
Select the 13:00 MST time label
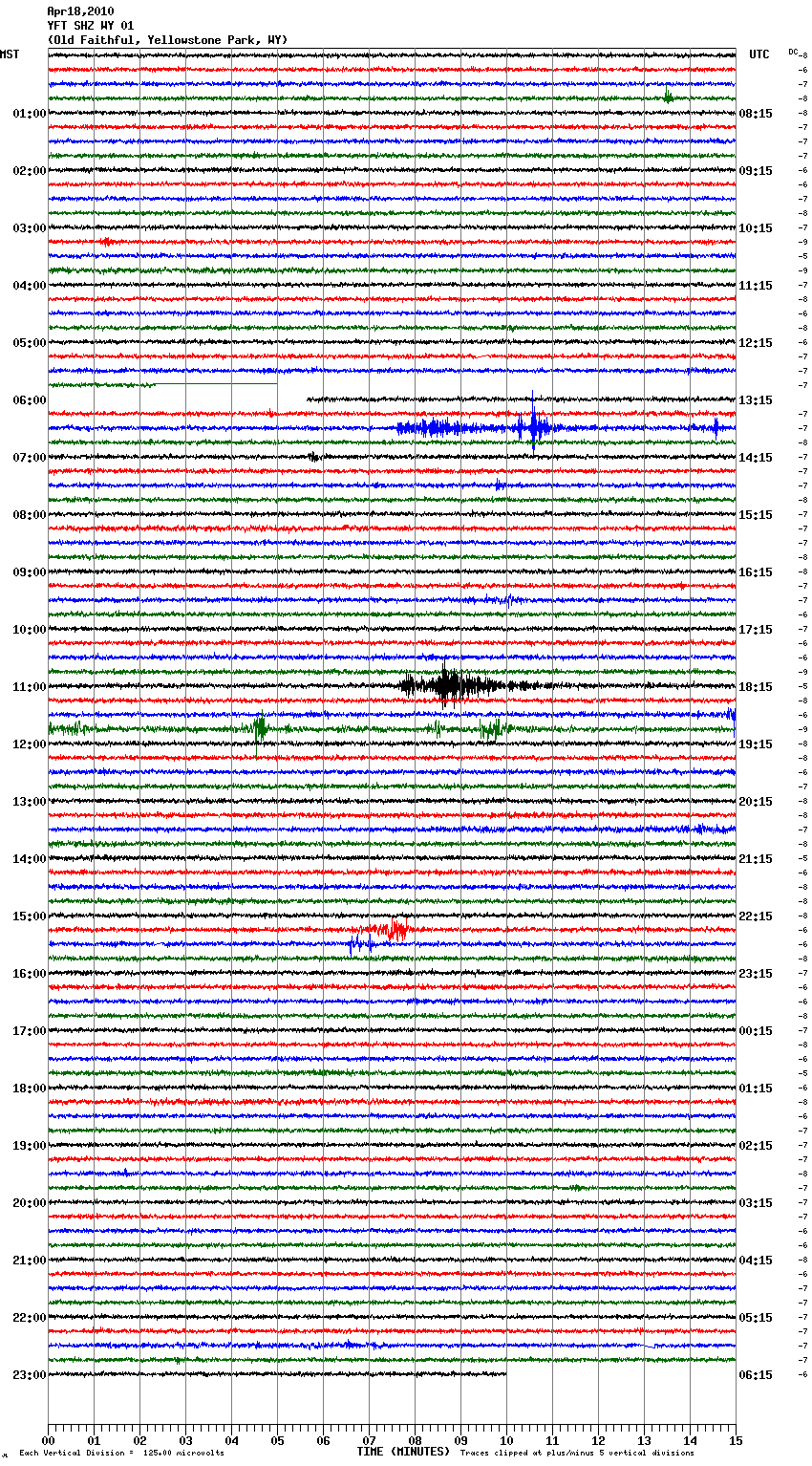pyautogui.click(x=29, y=802)
